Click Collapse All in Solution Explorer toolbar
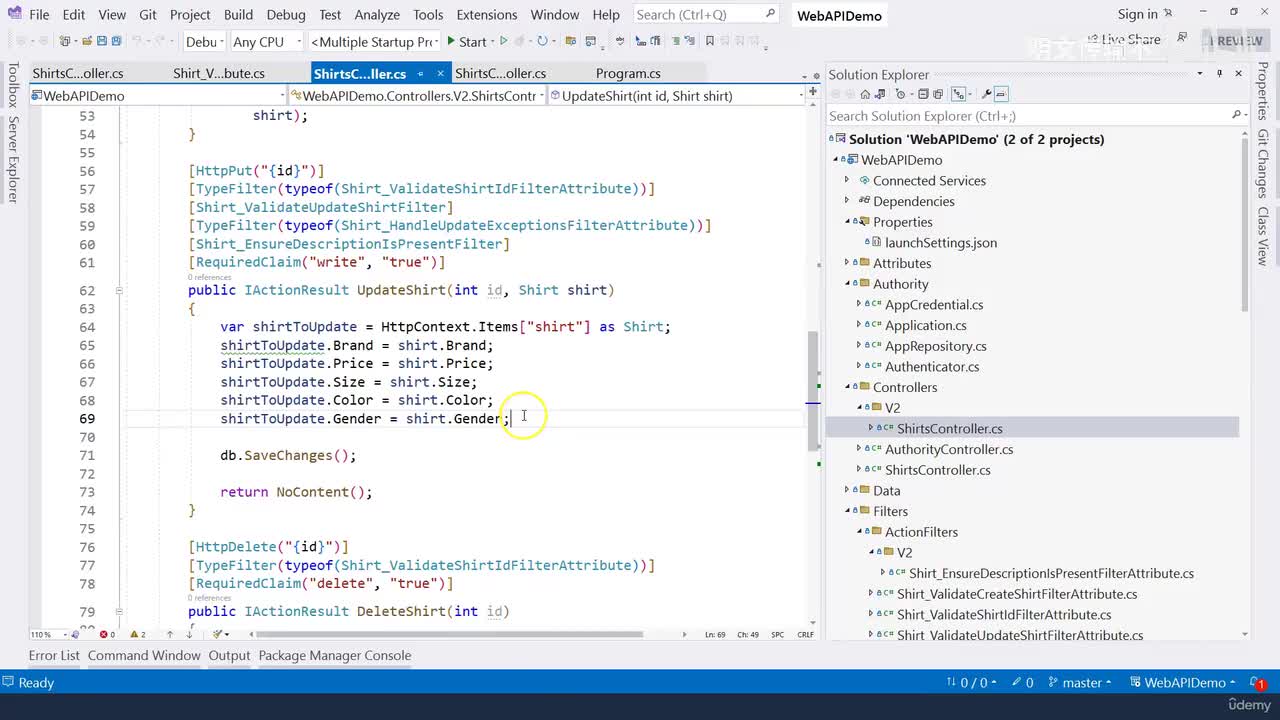 923,94
